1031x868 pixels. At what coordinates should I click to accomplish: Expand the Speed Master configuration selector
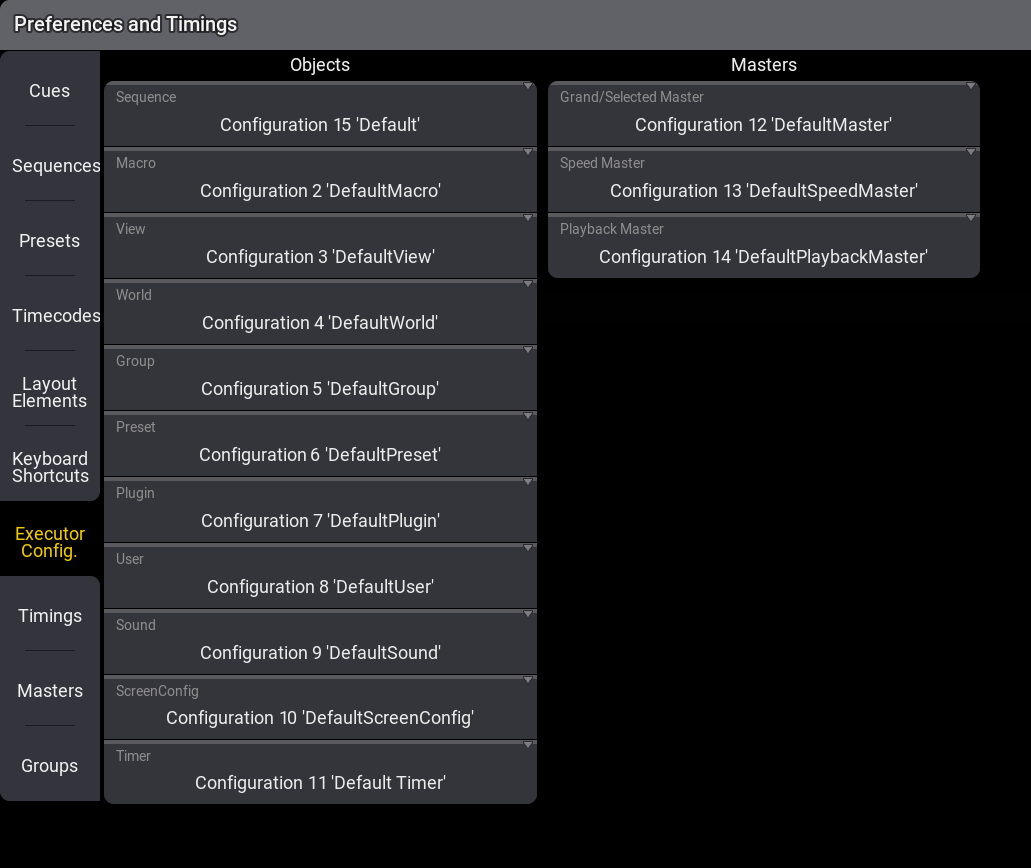pos(763,180)
